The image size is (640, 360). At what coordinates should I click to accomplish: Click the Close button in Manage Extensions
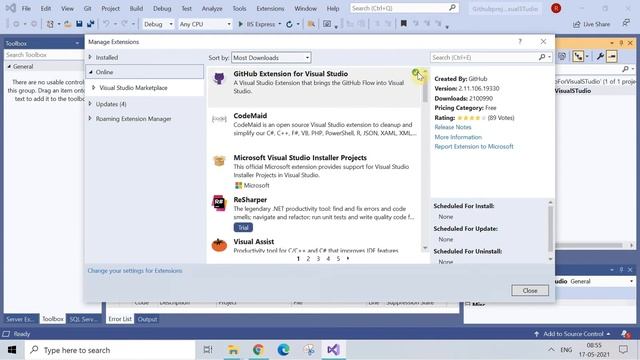[530, 291]
